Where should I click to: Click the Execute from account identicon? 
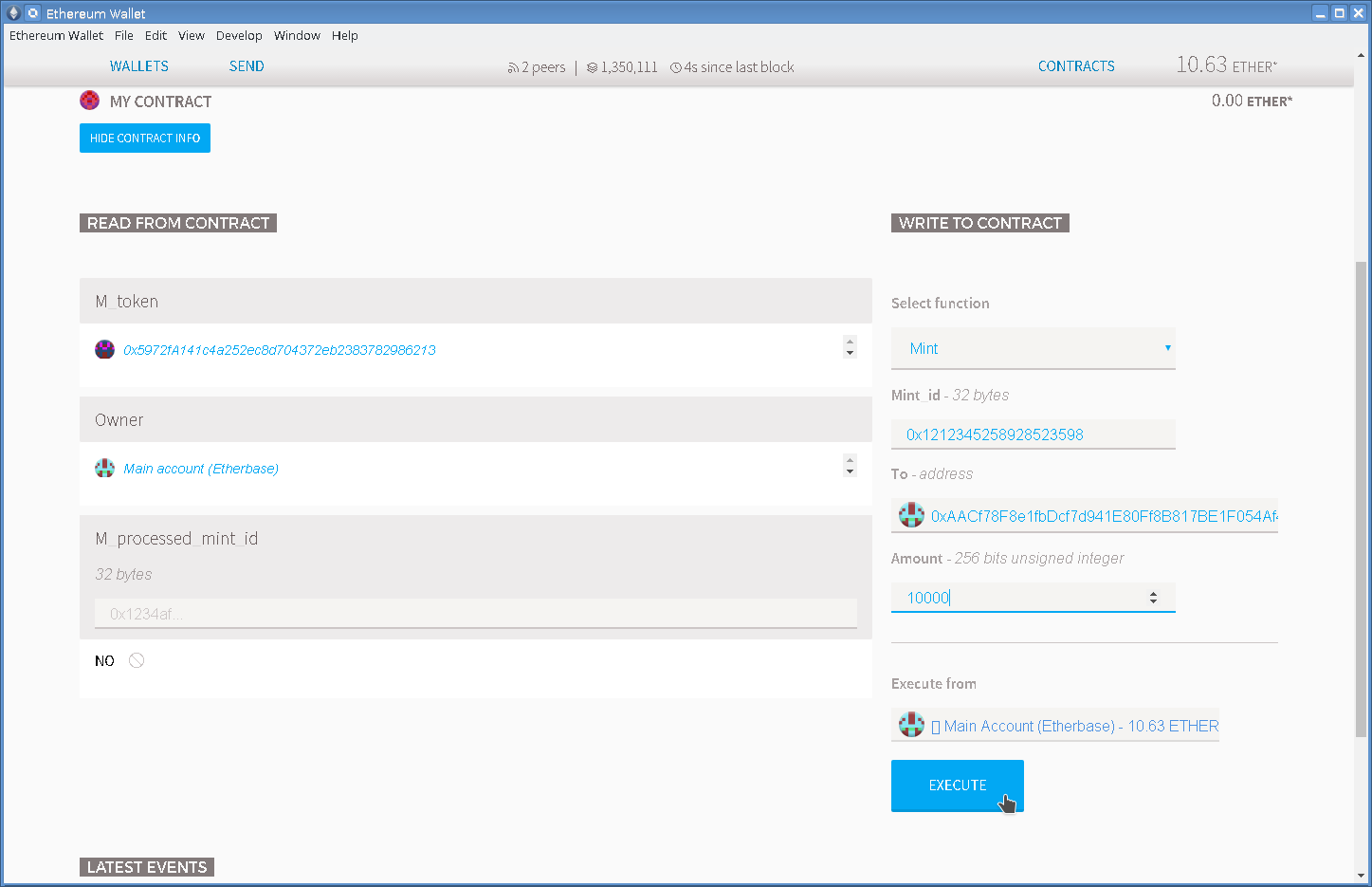coord(911,725)
